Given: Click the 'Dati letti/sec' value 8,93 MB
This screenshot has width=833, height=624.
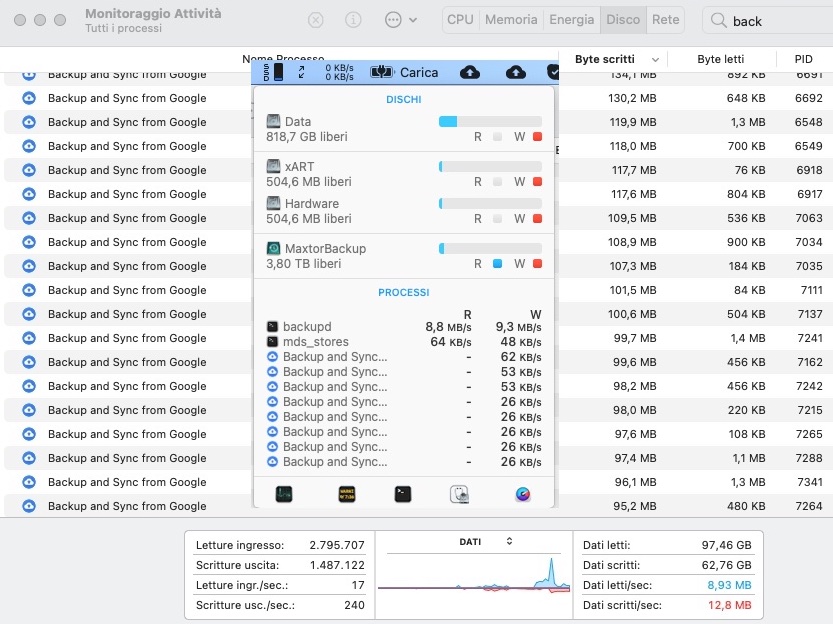Looking at the screenshot, I should (x=729, y=585).
